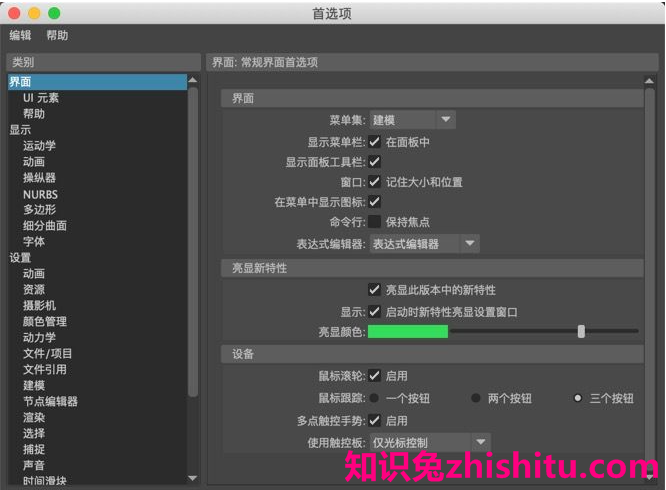Select 运动学 in category list
Screen dimensions: 666x490
point(39,146)
